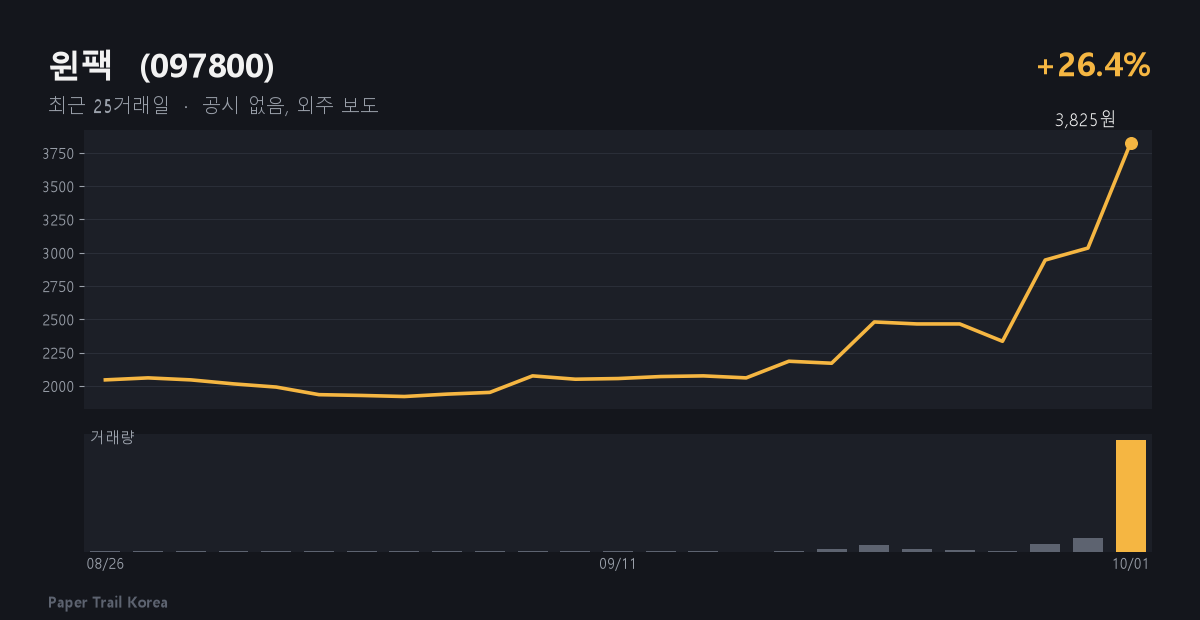Click the 2750 price axis label
Viewport: 1200px width, 620px height.
click(x=58, y=287)
